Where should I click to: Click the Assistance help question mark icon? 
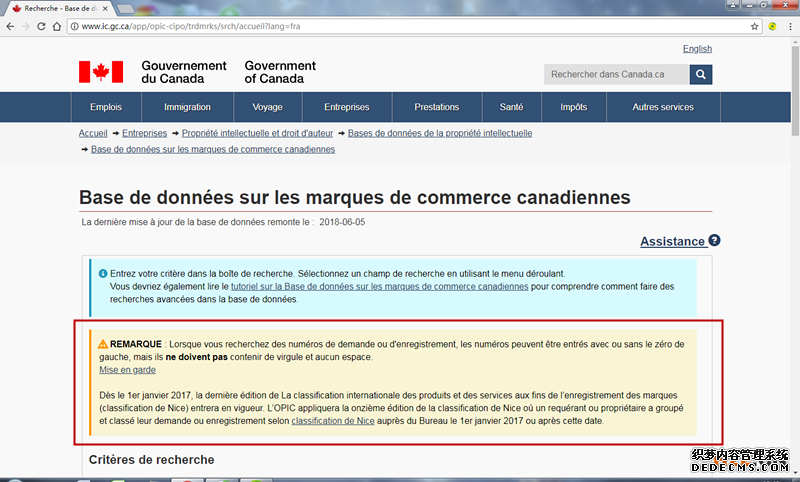click(714, 241)
